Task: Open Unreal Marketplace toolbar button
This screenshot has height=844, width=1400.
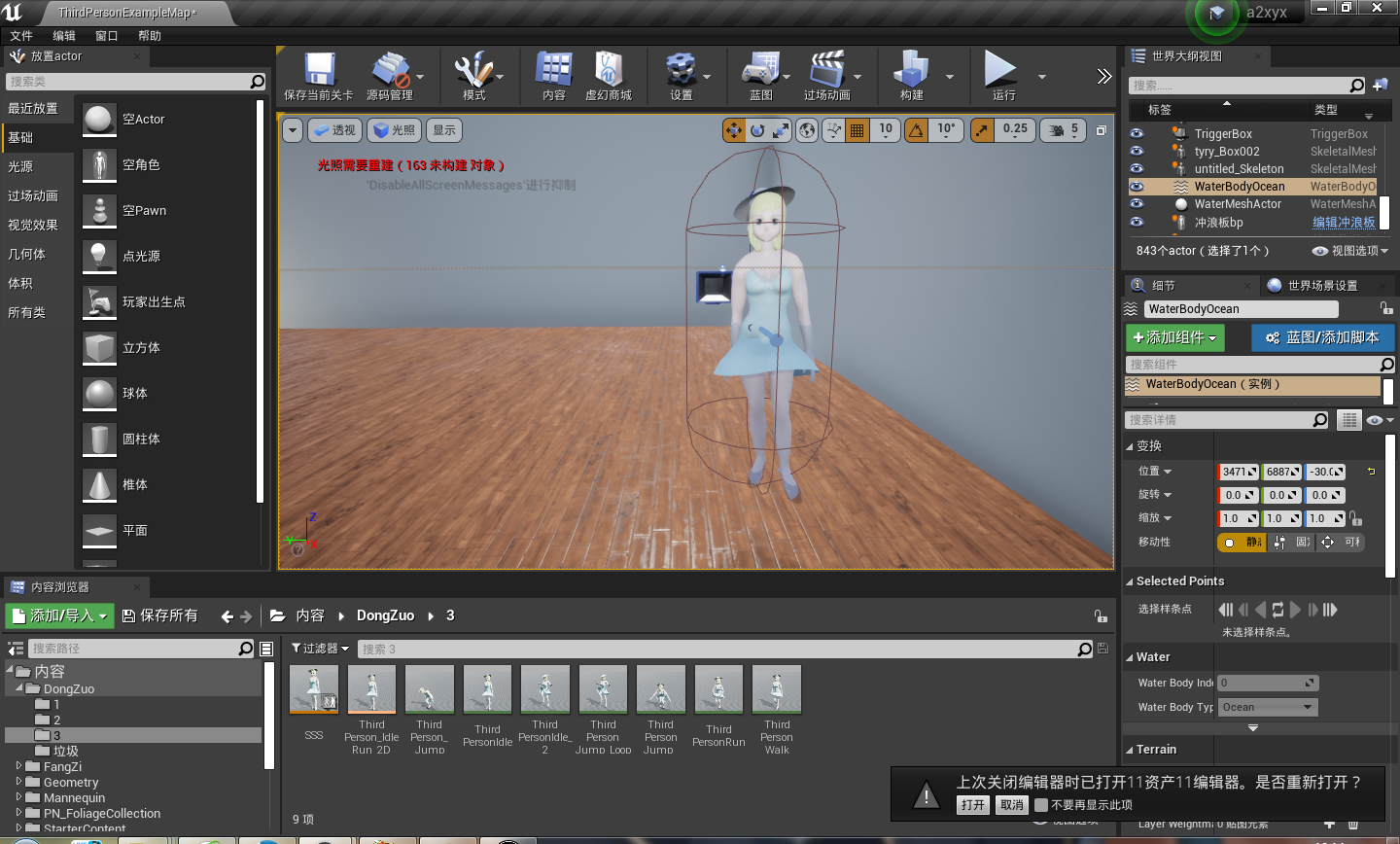Action: 609,77
